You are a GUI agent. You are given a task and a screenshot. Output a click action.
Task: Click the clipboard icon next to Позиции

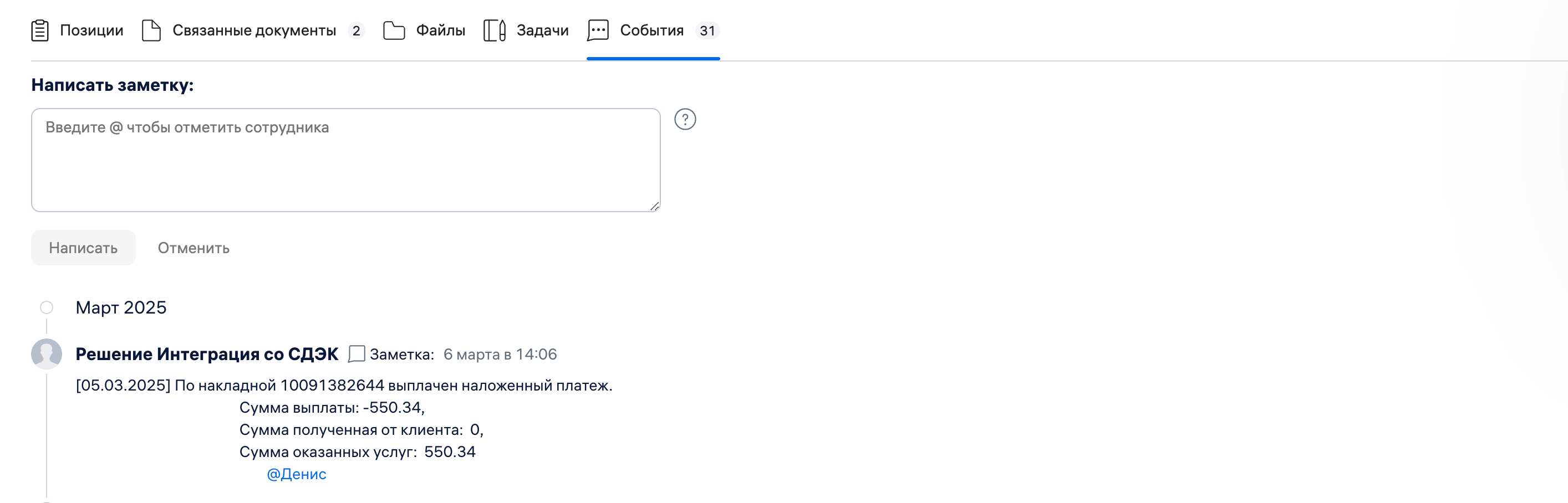click(40, 30)
